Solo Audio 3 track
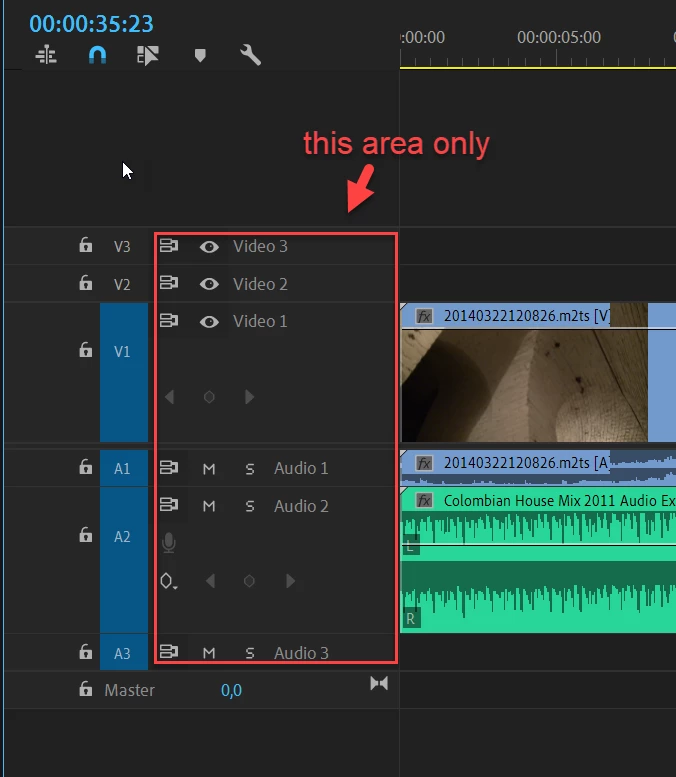The width and height of the screenshot is (676, 777). tap(250, 653)
